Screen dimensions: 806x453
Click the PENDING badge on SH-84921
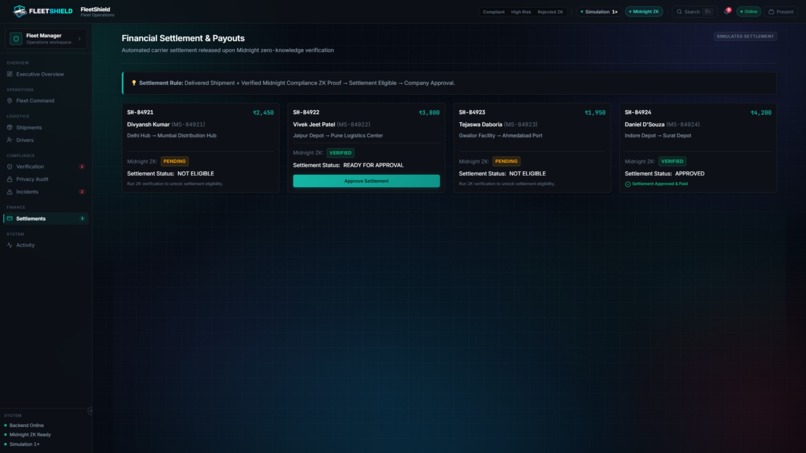click(x=175, y=161)
